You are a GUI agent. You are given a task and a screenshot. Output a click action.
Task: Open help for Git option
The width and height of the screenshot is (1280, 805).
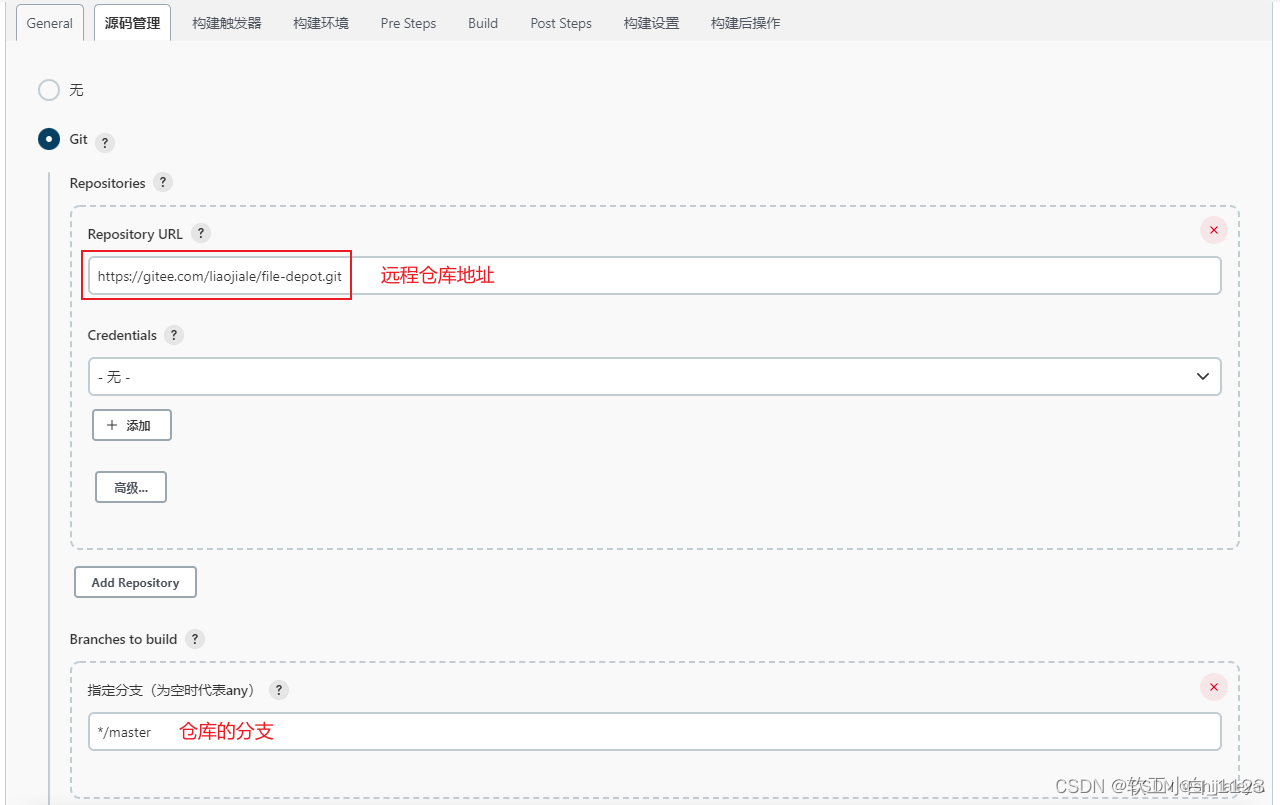point(105,142)
